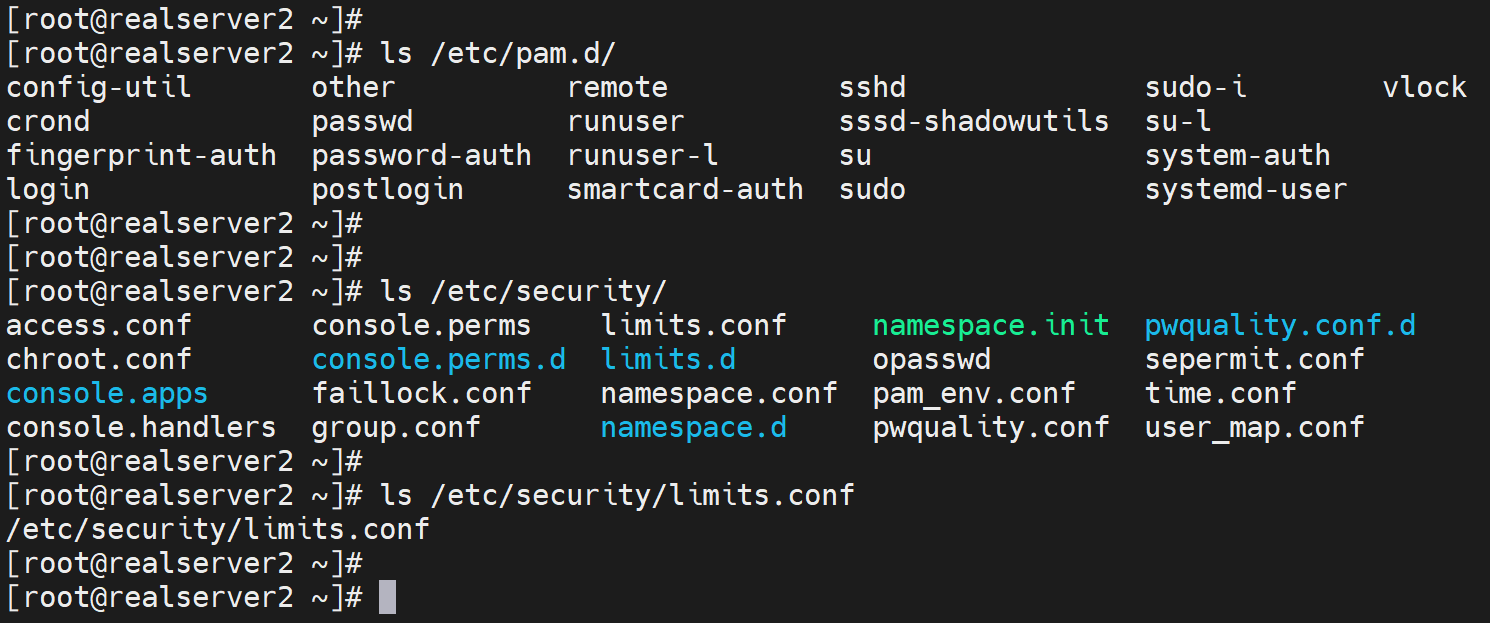Click the system-auth file name

coord(1237,155)
